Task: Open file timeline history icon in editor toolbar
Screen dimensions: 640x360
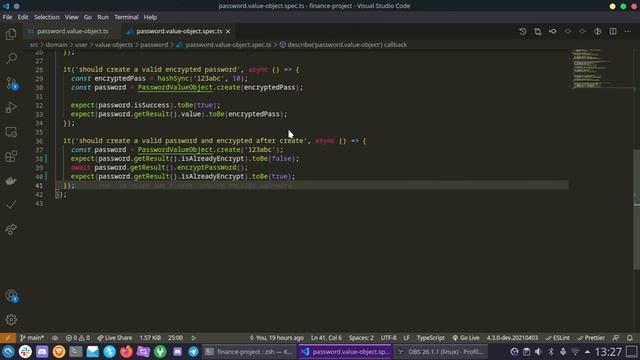Action: pos(523,31)
